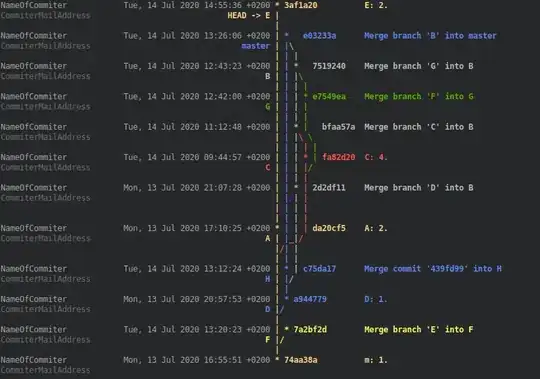
Task: Click branch label C under fa82d20 timestamp
Action: click(x=268, y=167)
